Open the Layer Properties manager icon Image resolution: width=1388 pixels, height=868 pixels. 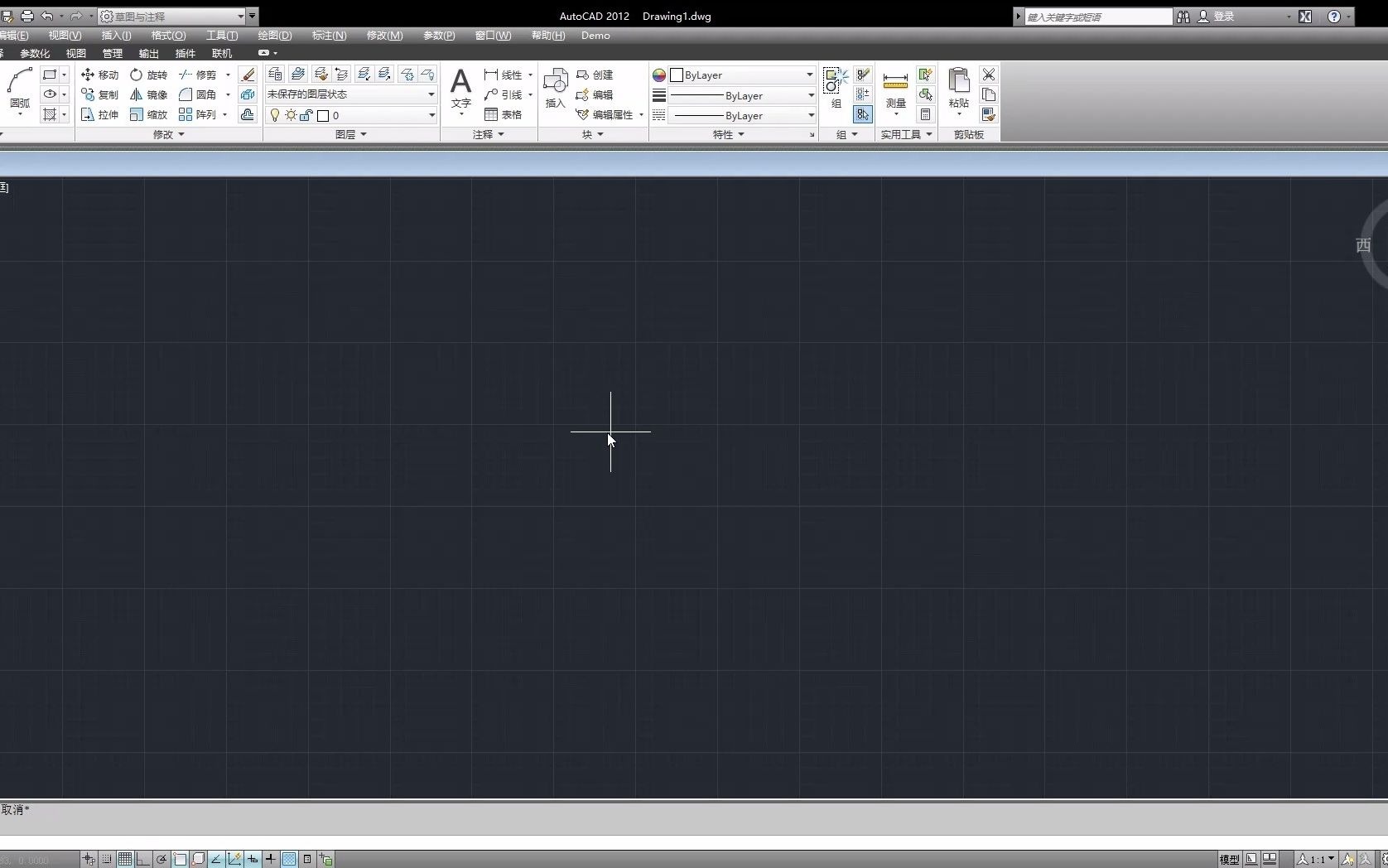[x=275, y=74]
